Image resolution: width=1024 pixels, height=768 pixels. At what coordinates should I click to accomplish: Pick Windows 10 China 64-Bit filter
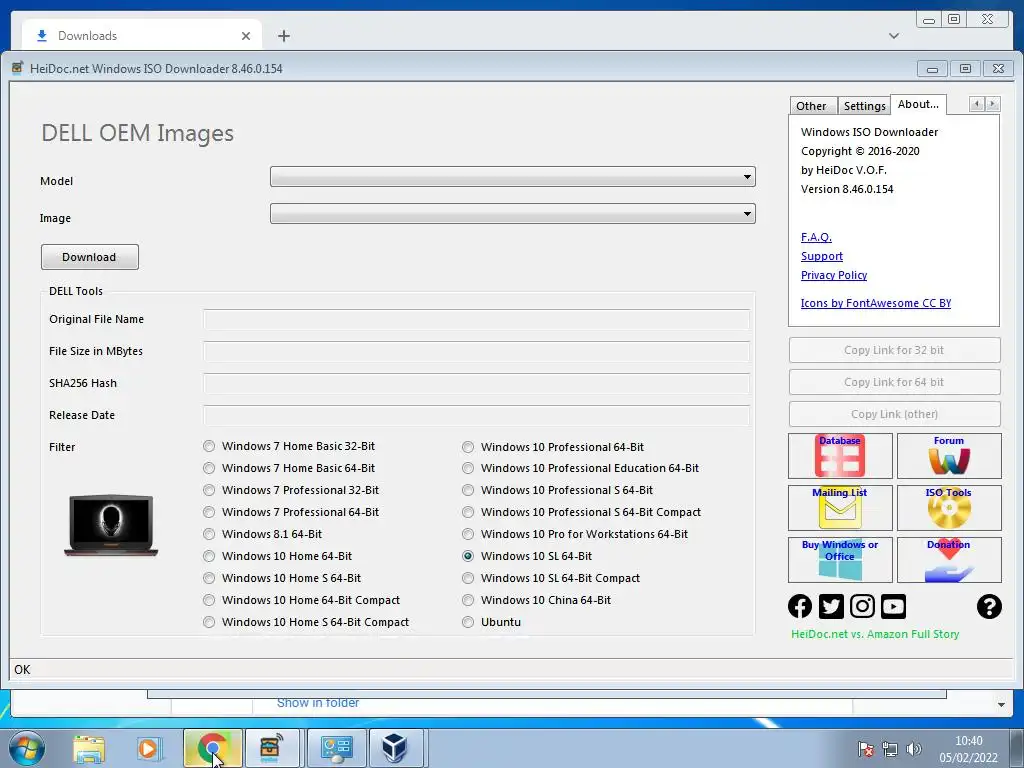click(x=468, y=600)
